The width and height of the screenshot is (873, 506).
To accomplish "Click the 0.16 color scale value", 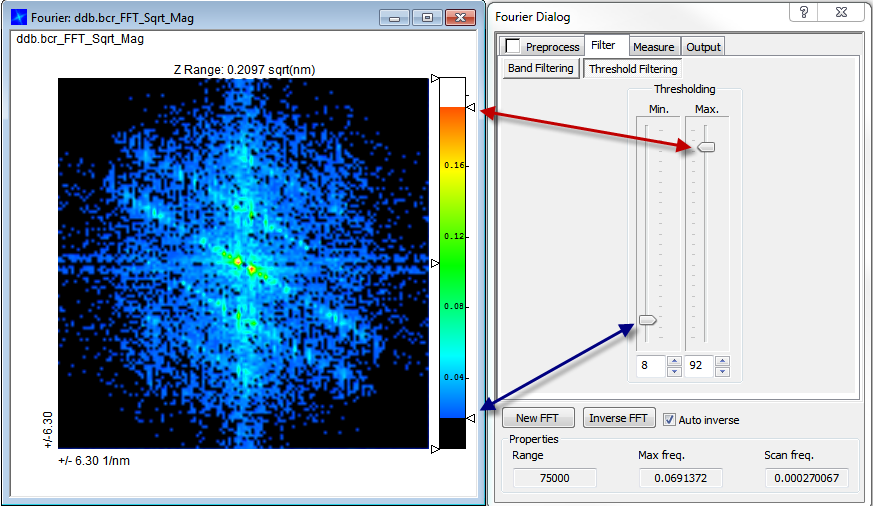I will (454, 165).
